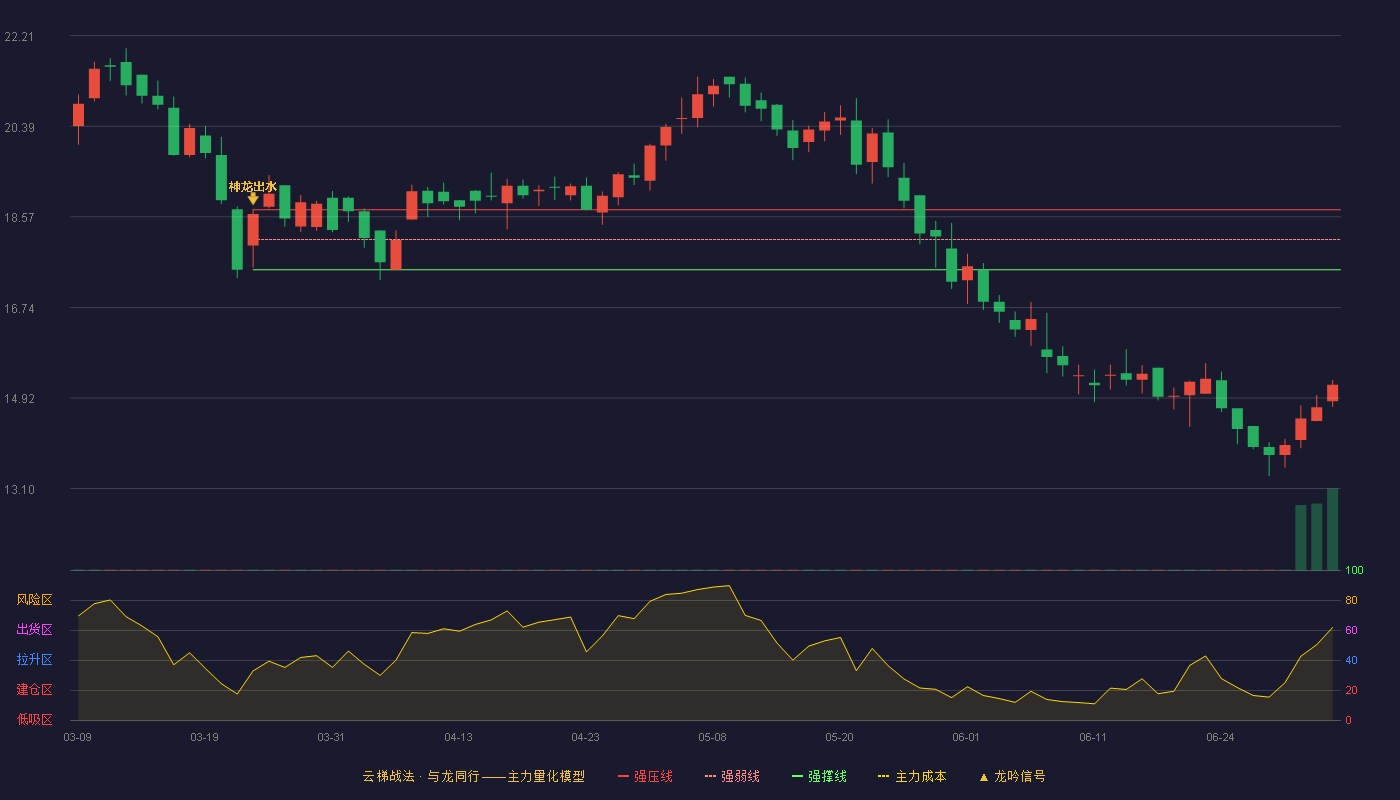Select the 出货区 zone label
The height and width of the screenshot is (800, 1400).
click(34, 630)
